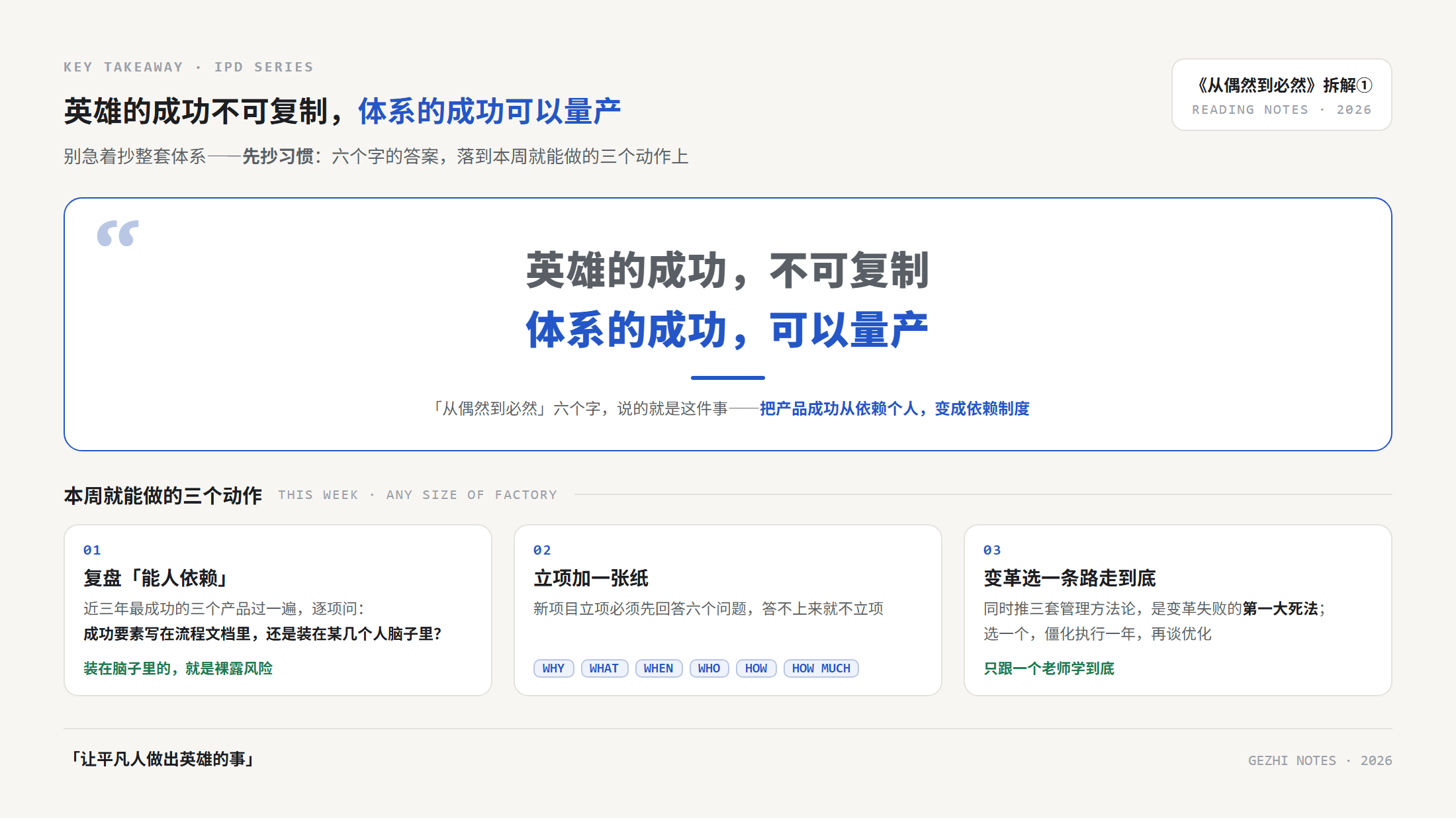Click the KEY TAKEAWAY · IPD SERIES label
This screenshot has width=1456, height=818.
click(x=189, y=67)
